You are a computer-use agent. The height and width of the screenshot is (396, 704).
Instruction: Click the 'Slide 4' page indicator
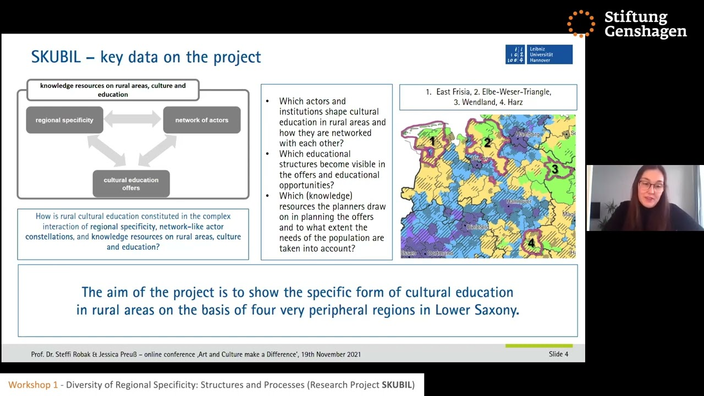558,354
